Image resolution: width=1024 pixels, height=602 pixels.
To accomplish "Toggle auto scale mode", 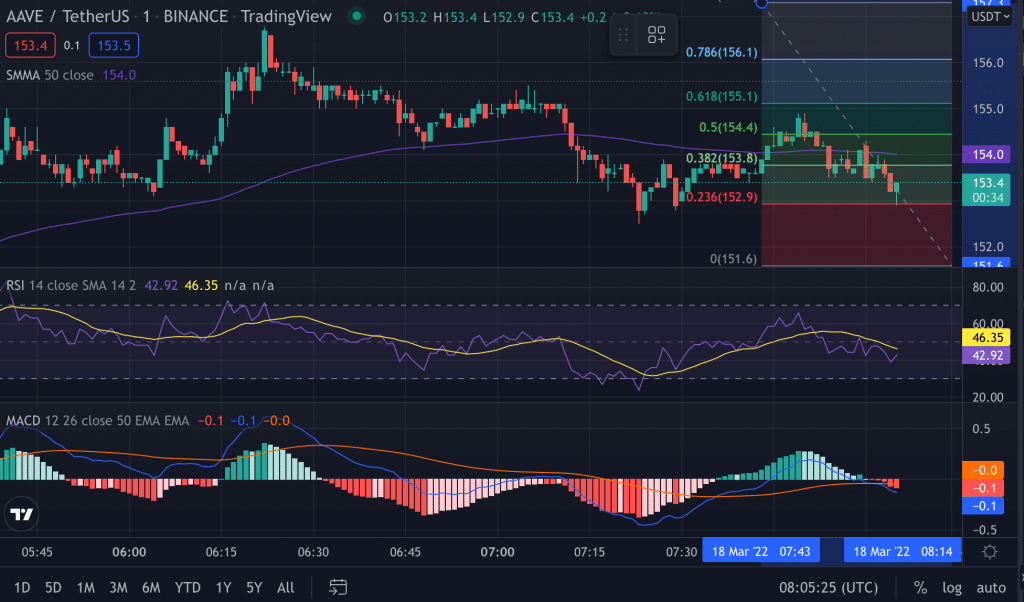I will point(991,587).
